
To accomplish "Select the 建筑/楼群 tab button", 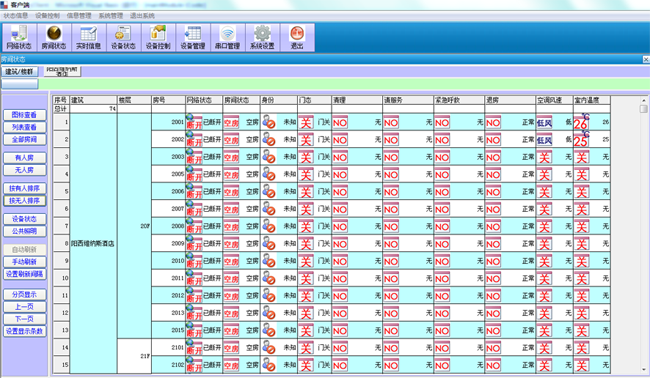I will pyautogui.click(x=19, y=72).
